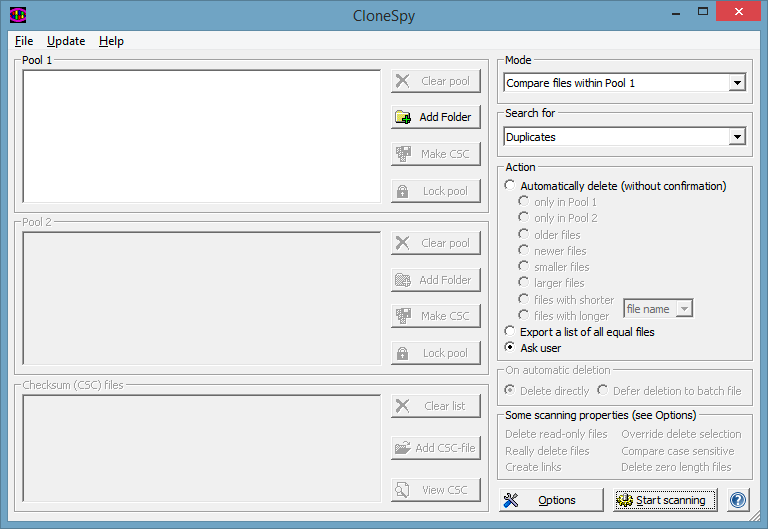Click the Clear list button

(435, 406)
